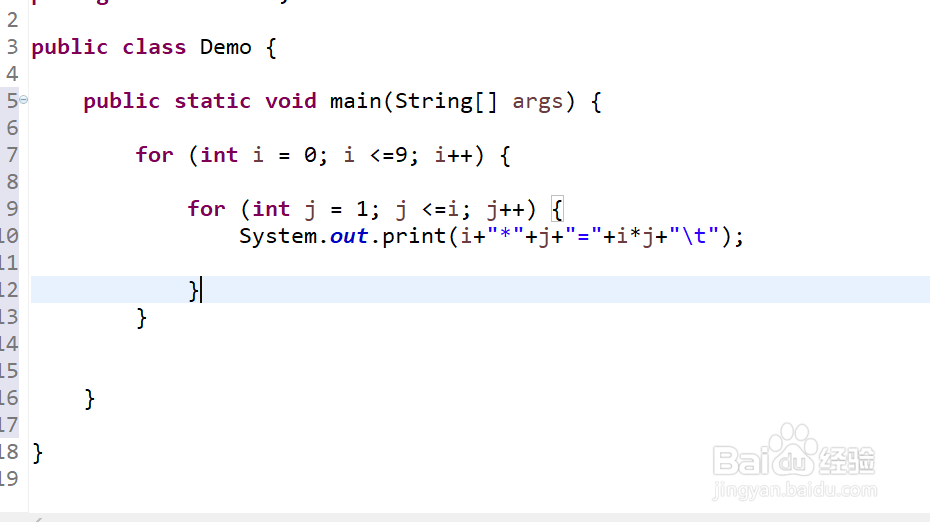Click the "=" string literal on line 10
Screen dimensions: 930x522
584,235
